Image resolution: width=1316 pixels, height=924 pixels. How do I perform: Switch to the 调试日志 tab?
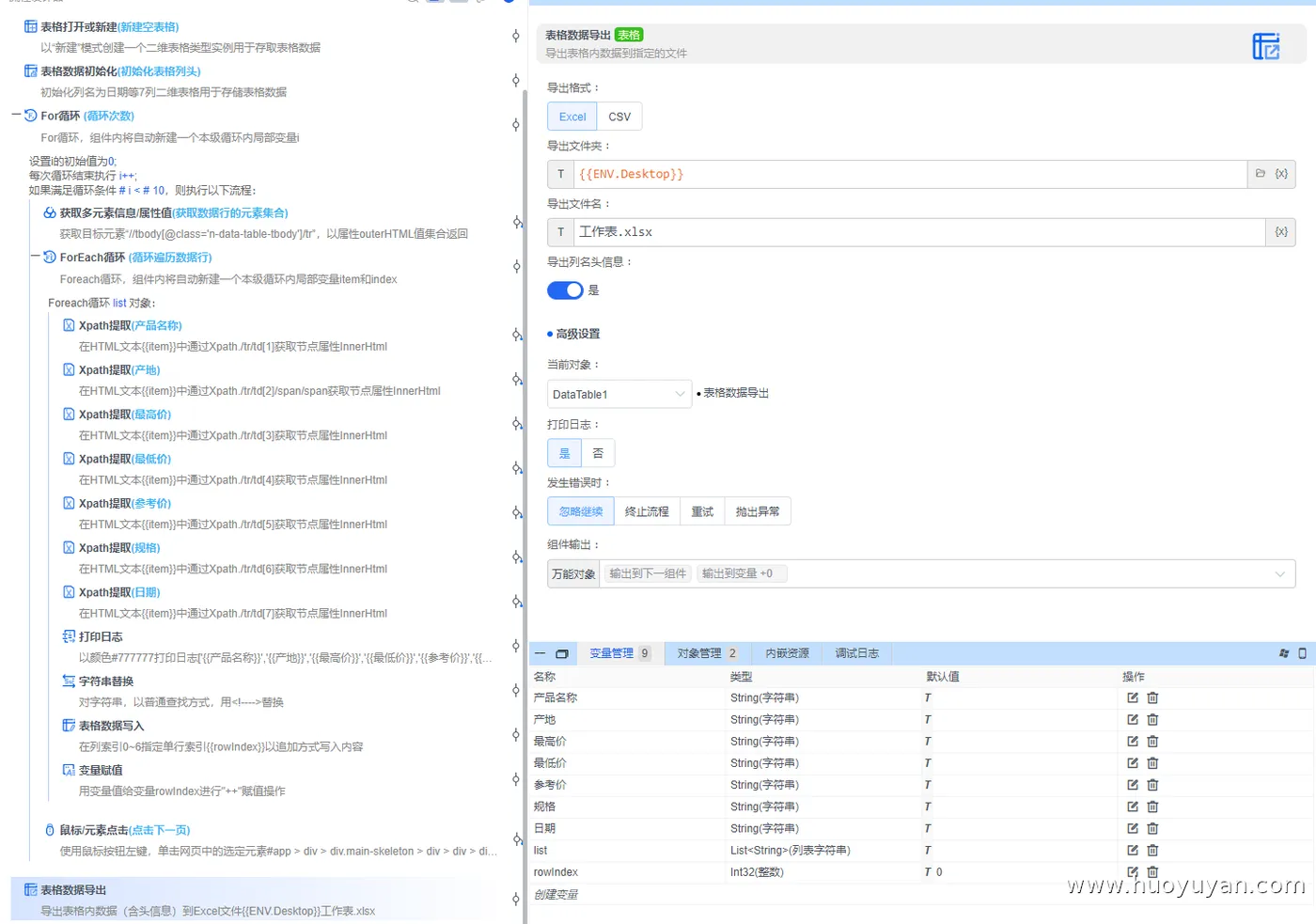857,653
